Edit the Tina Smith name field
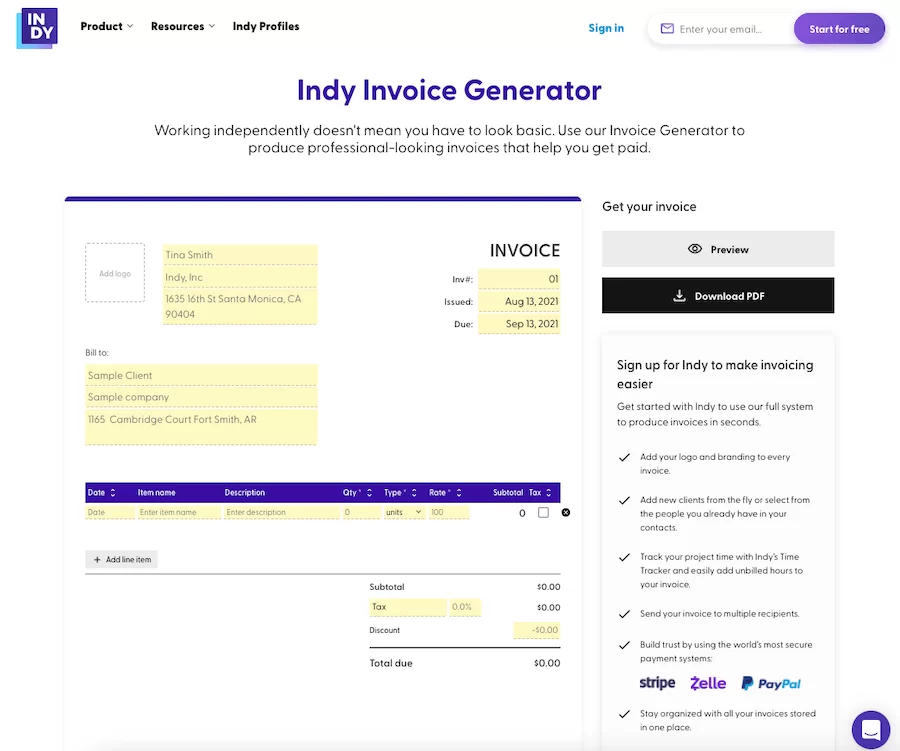Image resolution: width=900 pixels, height=751 pixels. 240,255
